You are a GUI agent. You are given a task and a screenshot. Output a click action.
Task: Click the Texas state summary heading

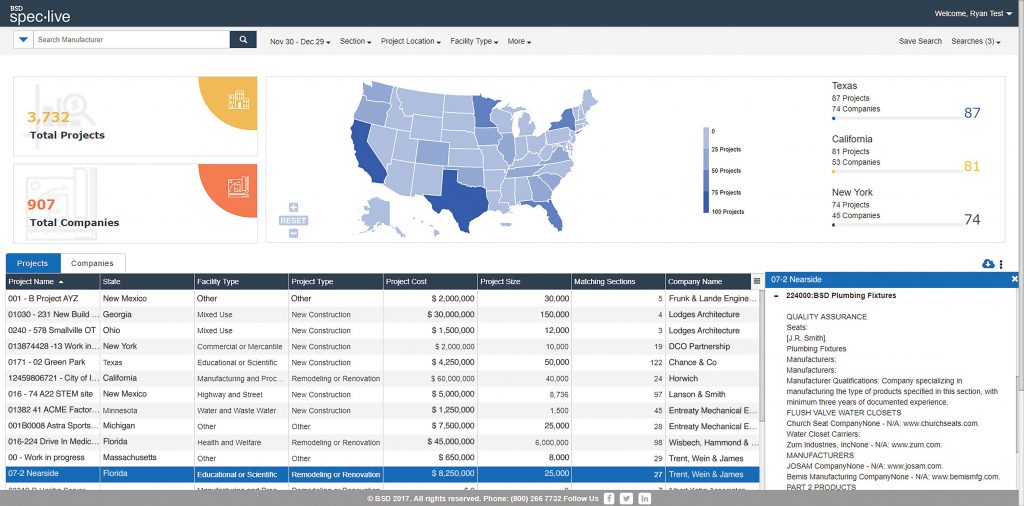tap(844, 86)
